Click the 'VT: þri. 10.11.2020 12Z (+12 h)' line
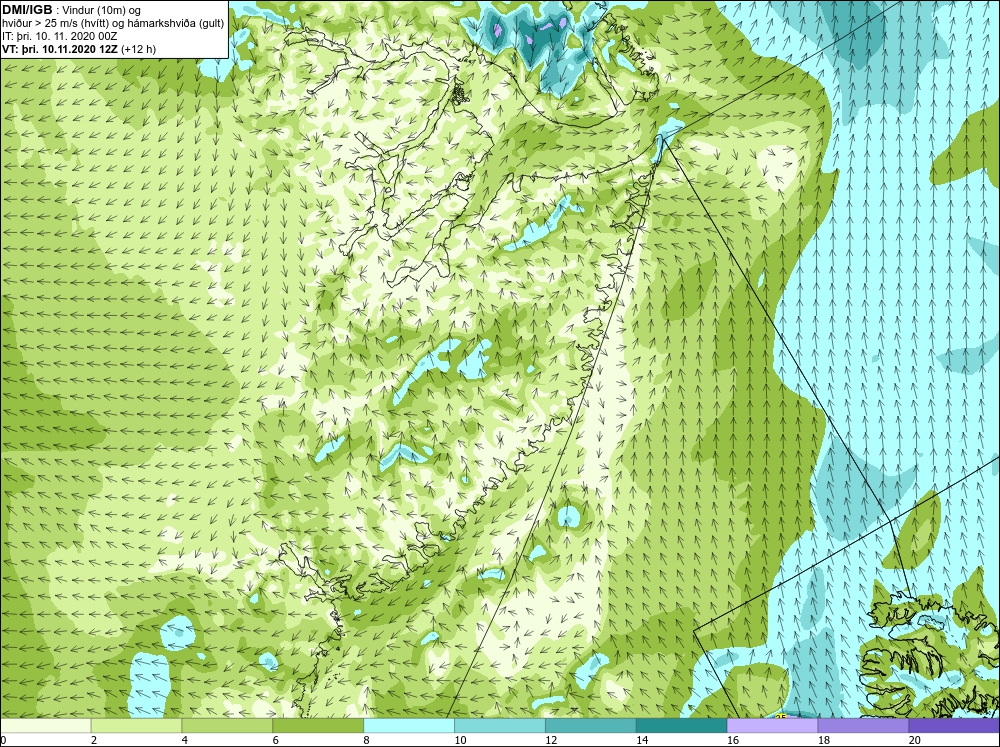The height and width of the screenshot is (747, 1000). point(79,49)
